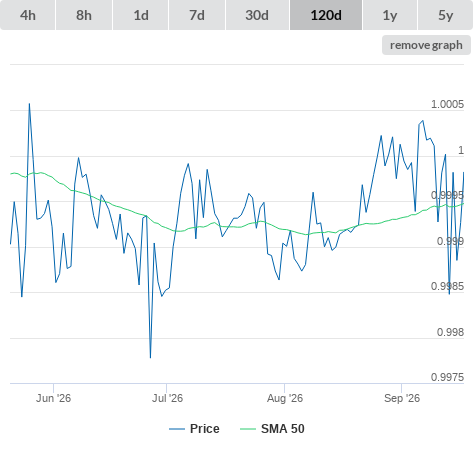Click the green SMA 50 legend line marker
This screenshot has width=474, height=455.
coord(248,429)
